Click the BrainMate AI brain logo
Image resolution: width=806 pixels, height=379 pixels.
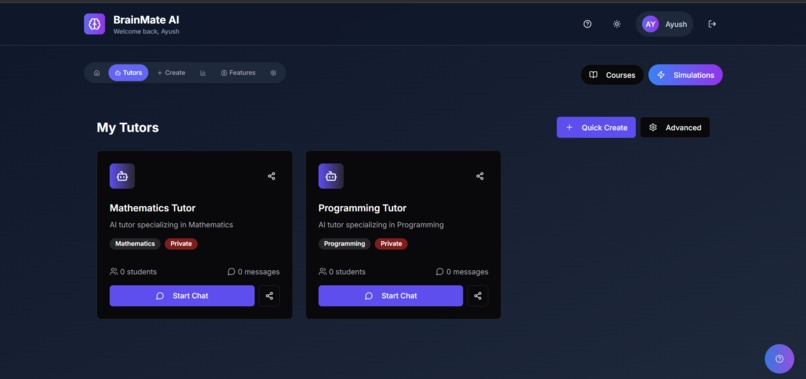[x=95, y=24]
